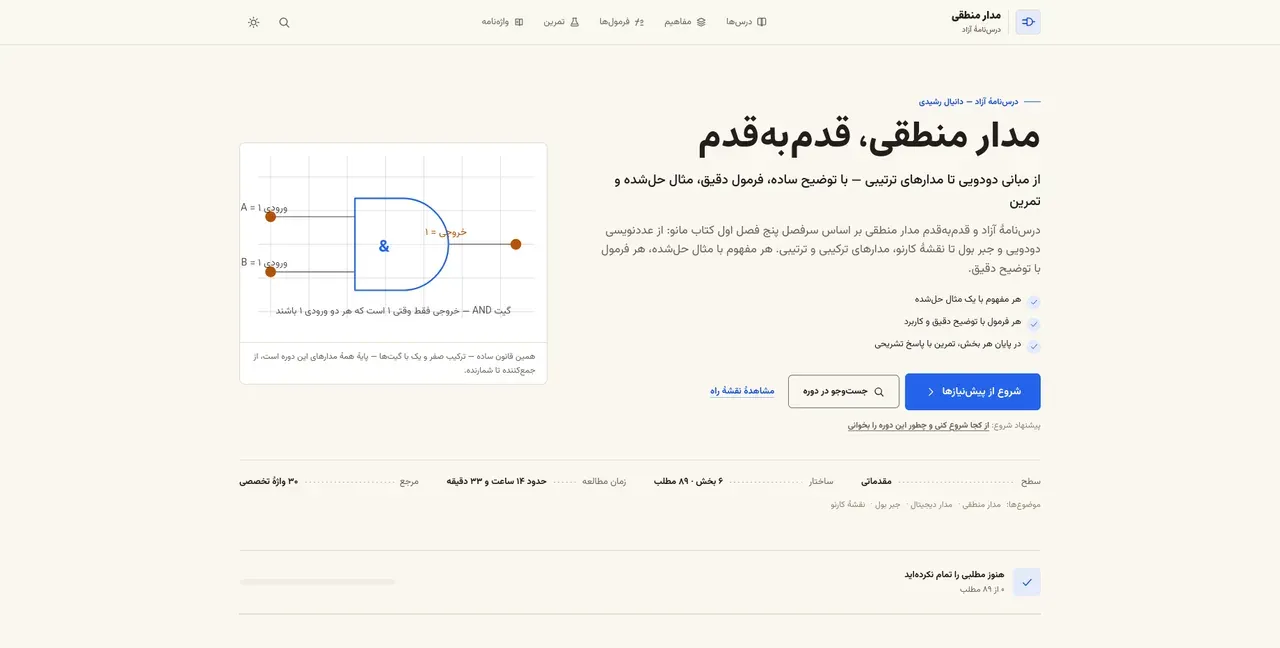Open the تمرین menu item
The width and height of the screenshot is (1280, 648).
[561, 22]
